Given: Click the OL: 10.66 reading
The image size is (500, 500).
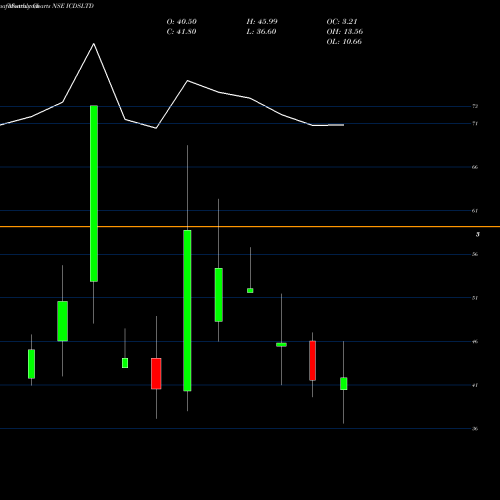Looking at the screenshot, I should tap(344, 42).
